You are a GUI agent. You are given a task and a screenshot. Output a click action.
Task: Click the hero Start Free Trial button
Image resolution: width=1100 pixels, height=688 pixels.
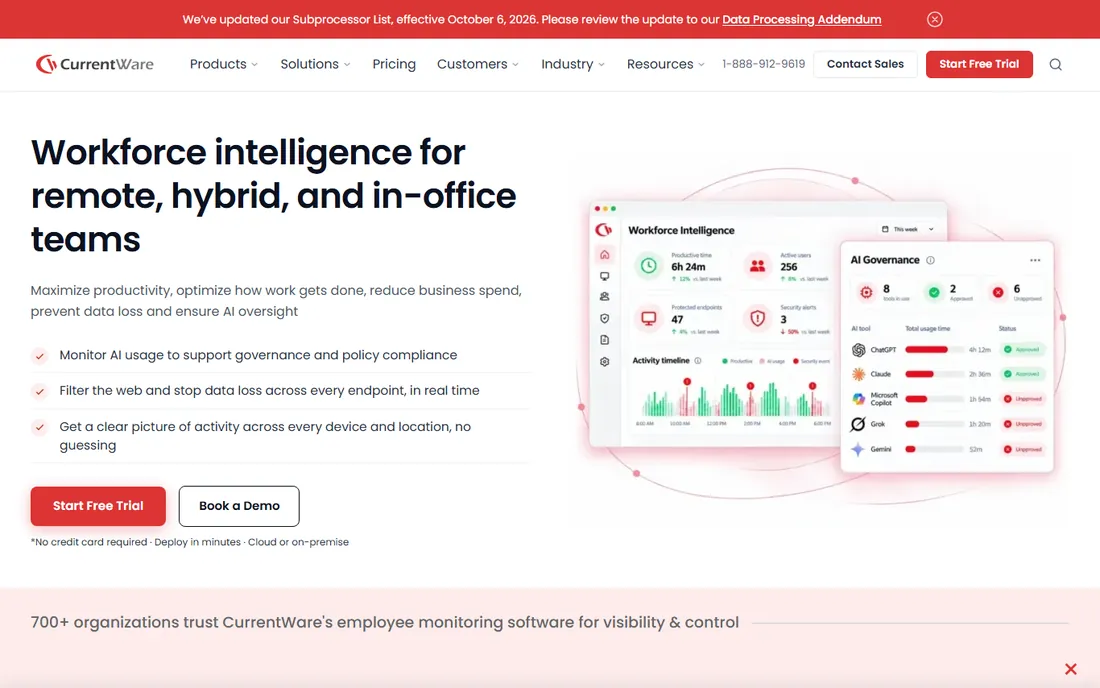tap(98, 506)
